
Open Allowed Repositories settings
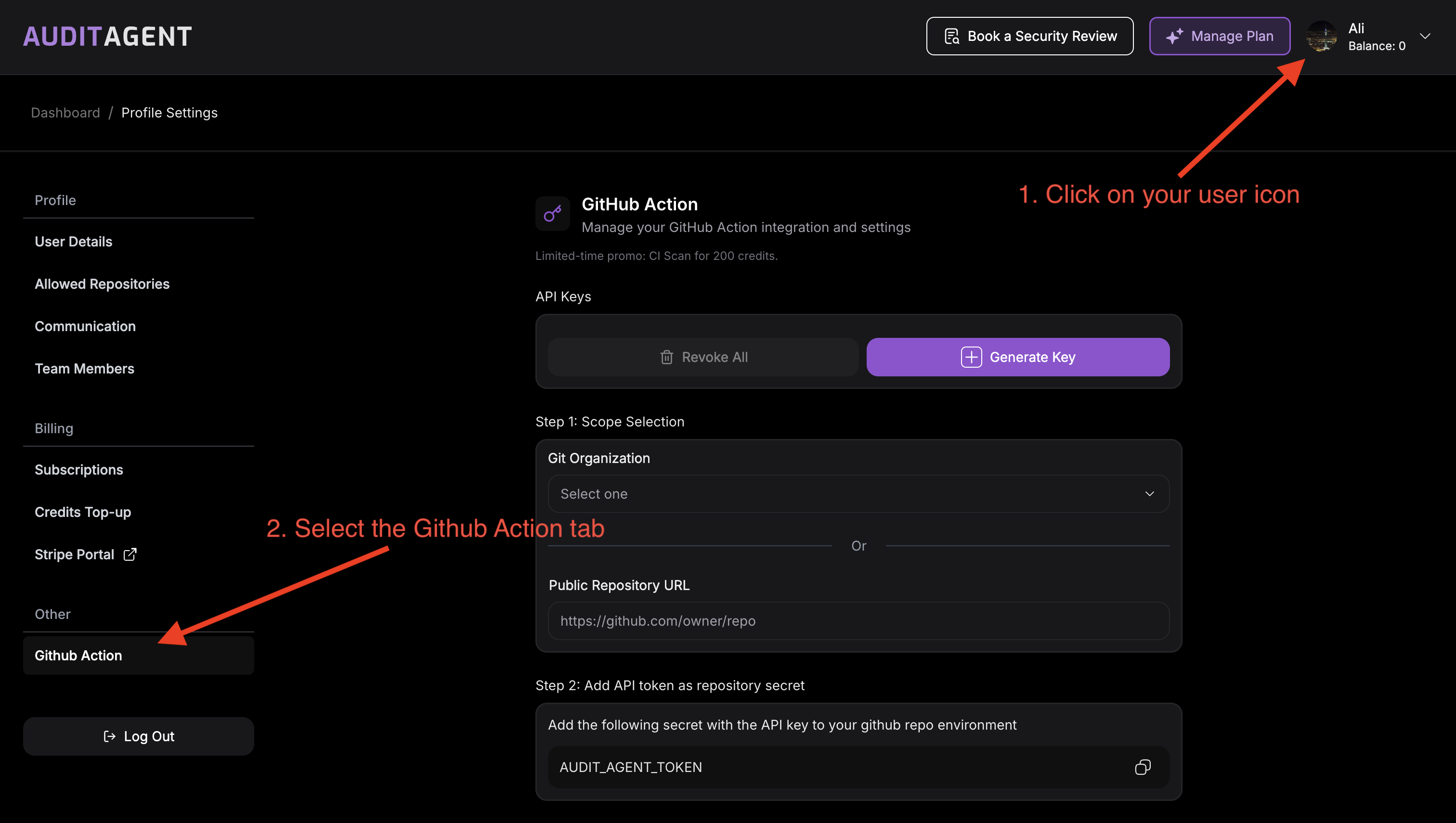pos(103,284)
